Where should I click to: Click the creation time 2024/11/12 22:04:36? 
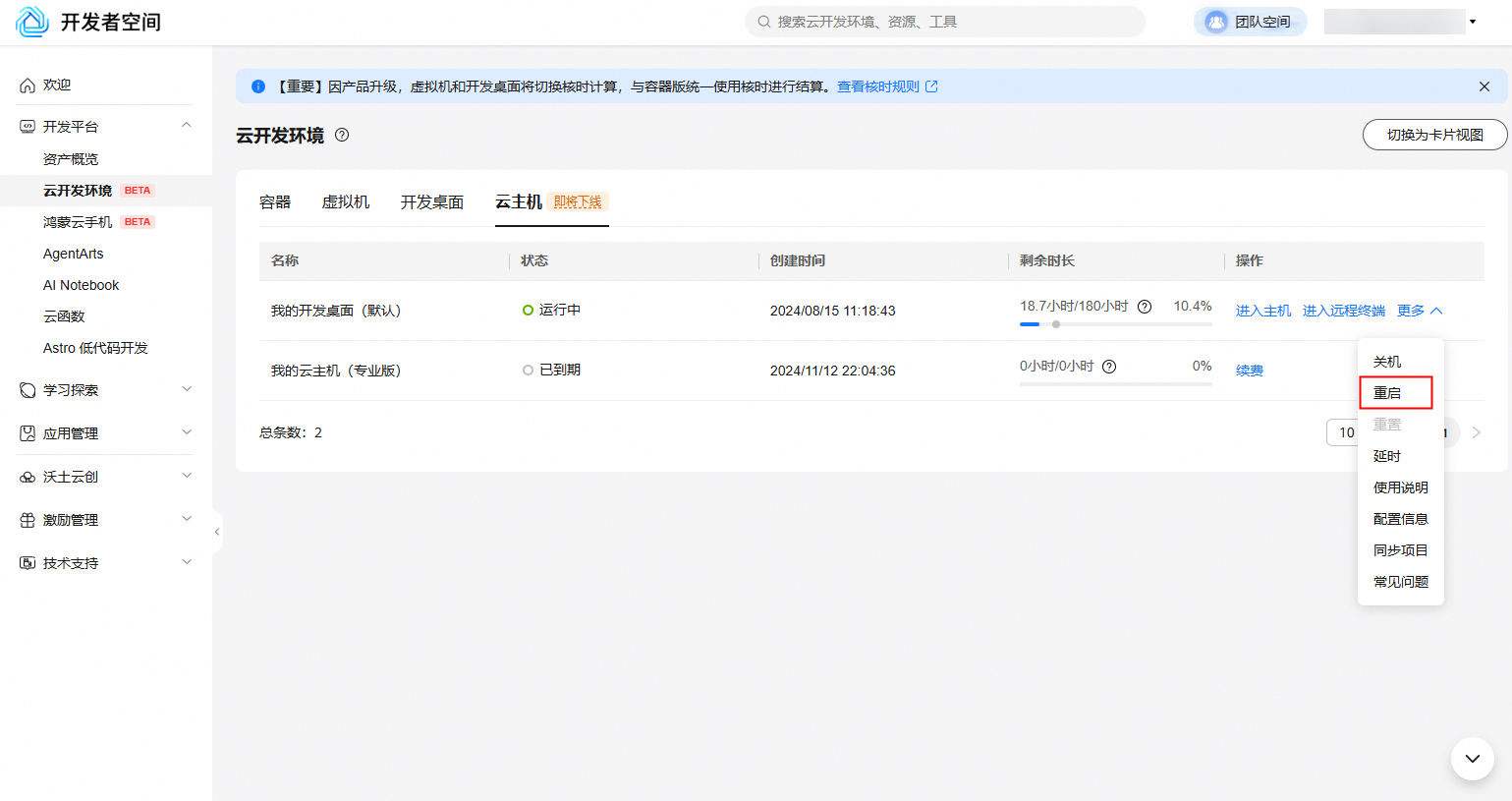pos(833,371)
